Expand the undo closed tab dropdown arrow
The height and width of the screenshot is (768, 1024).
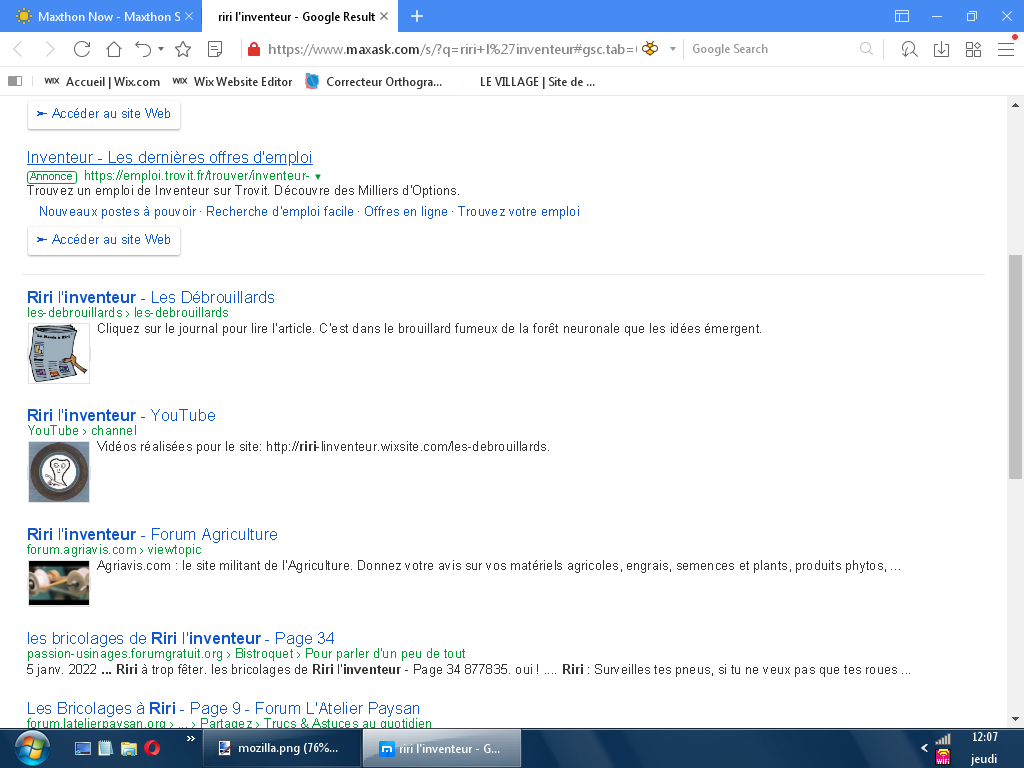pyautogui.click(x=161, y=49)
